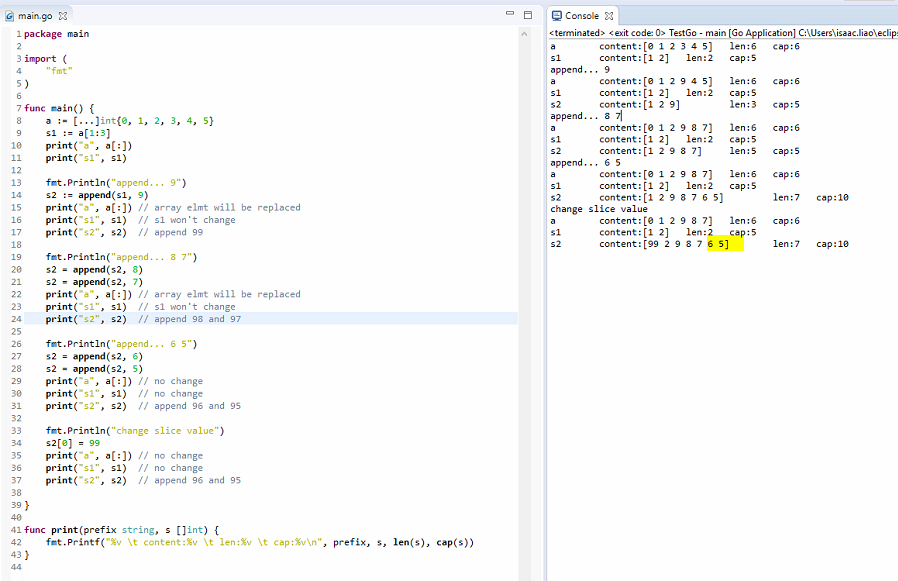Screen dimensions: 898x581
Task: Close the Console view tab
Action: [608, 16]
